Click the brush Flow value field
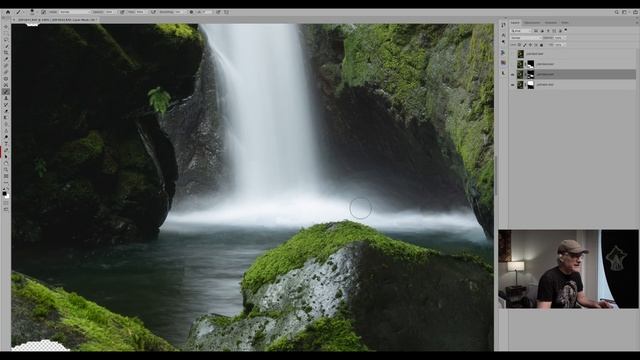The height and width of the screenshot is (360, 640). pyautogui.click(x=140, y=12)
